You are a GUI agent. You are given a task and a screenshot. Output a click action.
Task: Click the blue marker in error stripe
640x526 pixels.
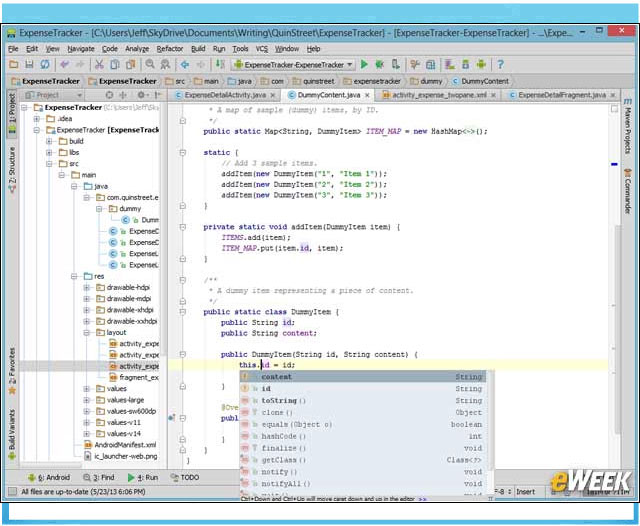614,164
